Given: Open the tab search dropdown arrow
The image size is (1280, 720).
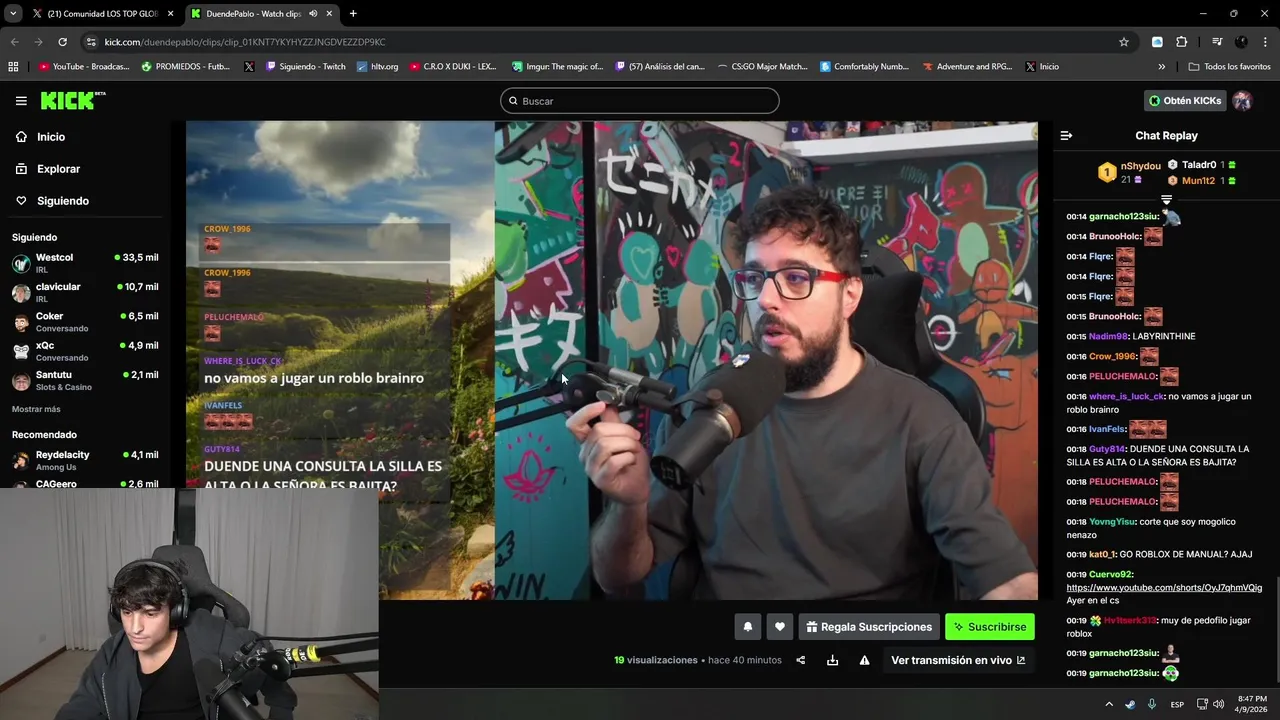Looking at the screenshot, I should coord(12,14).
